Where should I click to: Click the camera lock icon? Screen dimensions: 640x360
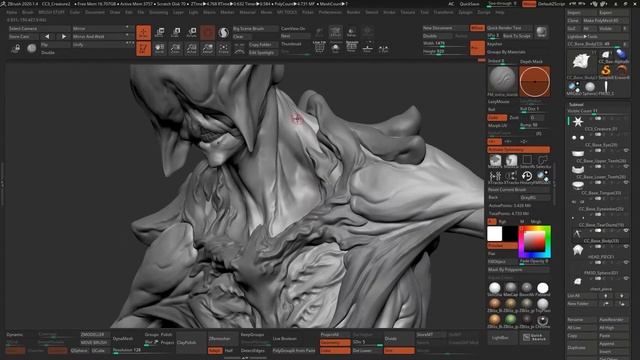point(16,49)
